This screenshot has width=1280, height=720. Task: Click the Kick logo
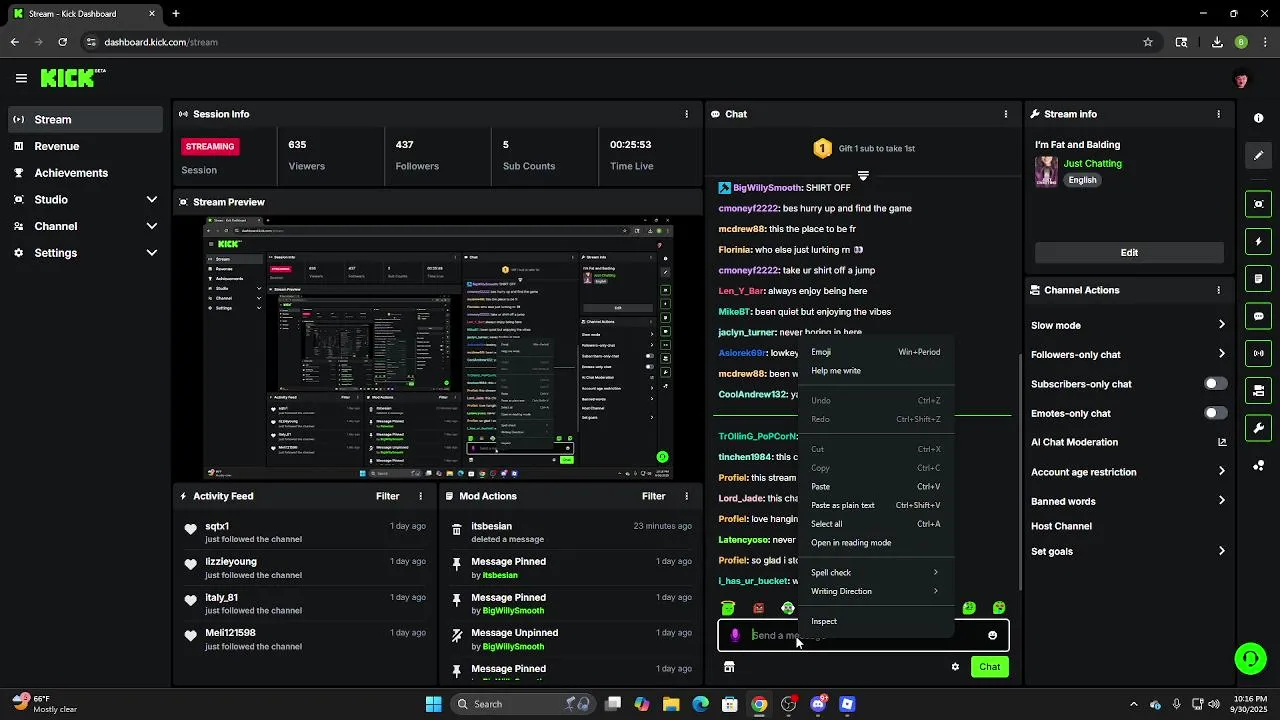pyautogui.click(x=72, y=77)
